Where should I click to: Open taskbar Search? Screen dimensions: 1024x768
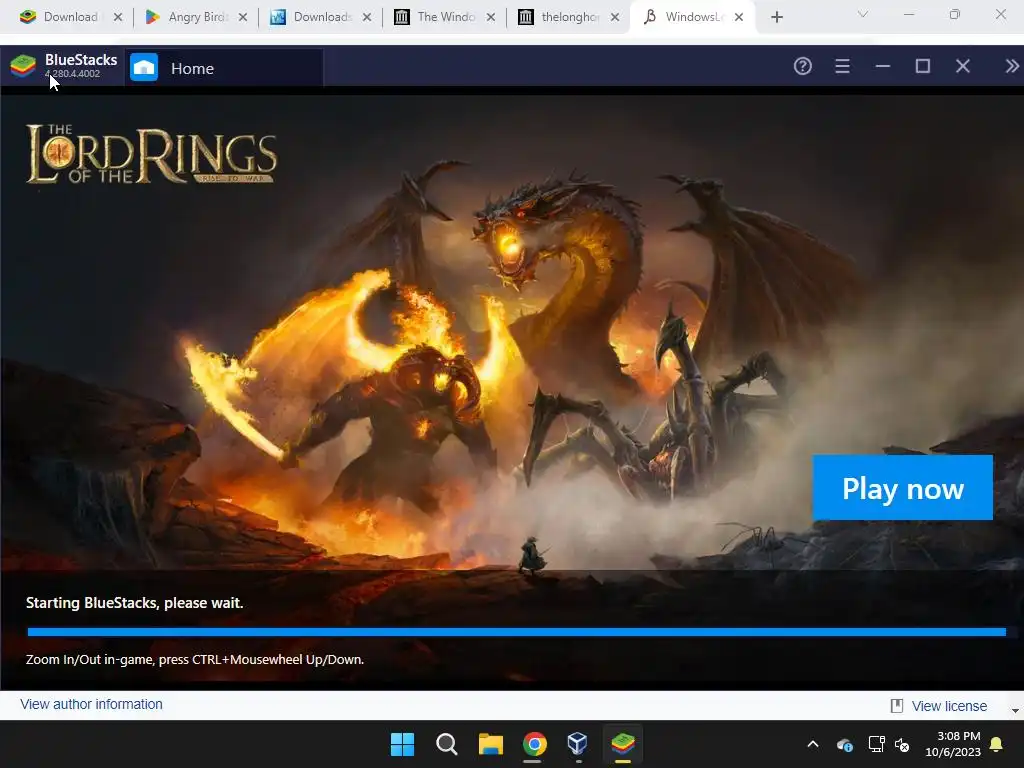coord(447,744)
